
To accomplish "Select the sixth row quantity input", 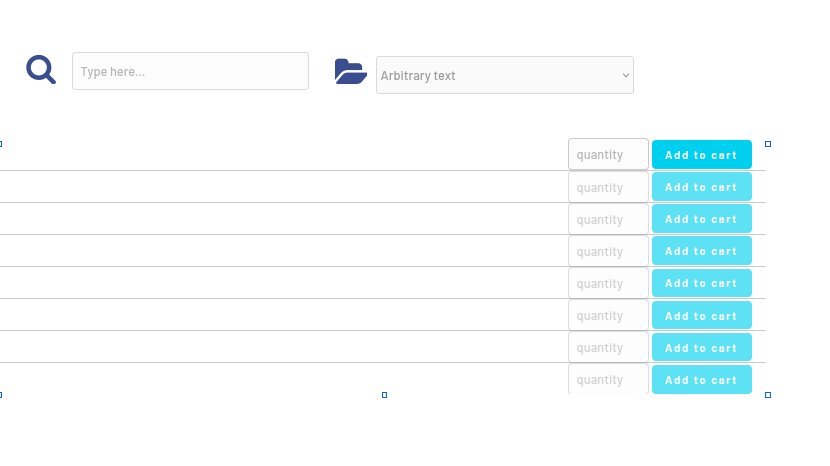I will (x=608, y=315).
